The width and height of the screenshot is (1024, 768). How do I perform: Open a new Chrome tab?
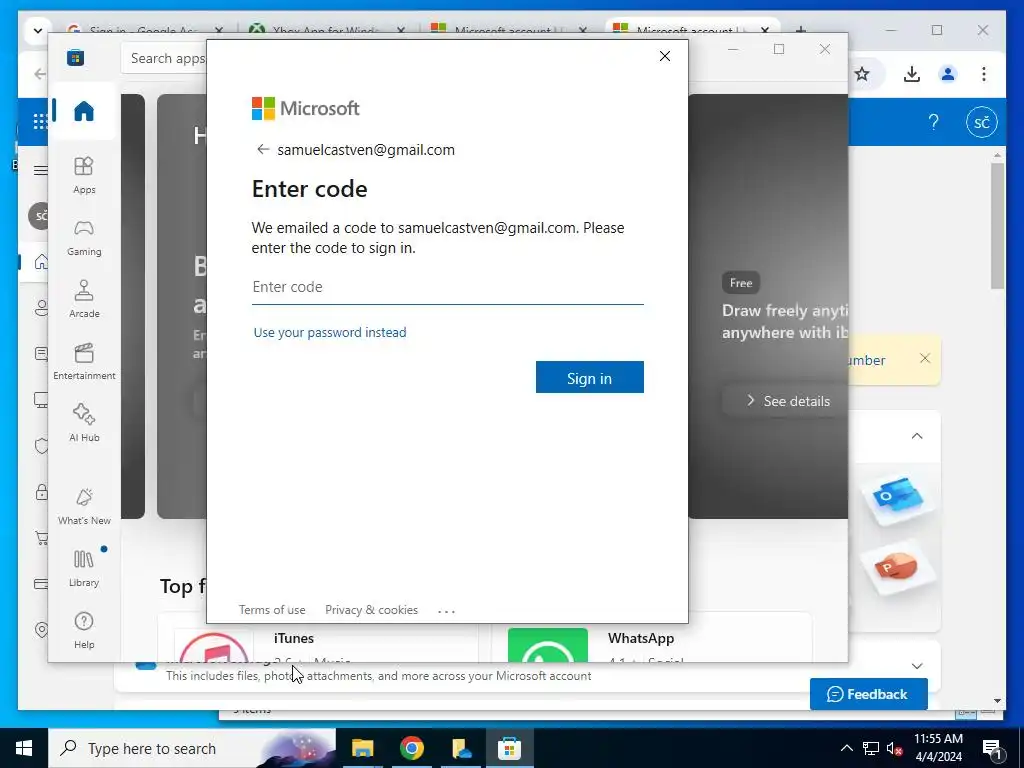(801, 30)
